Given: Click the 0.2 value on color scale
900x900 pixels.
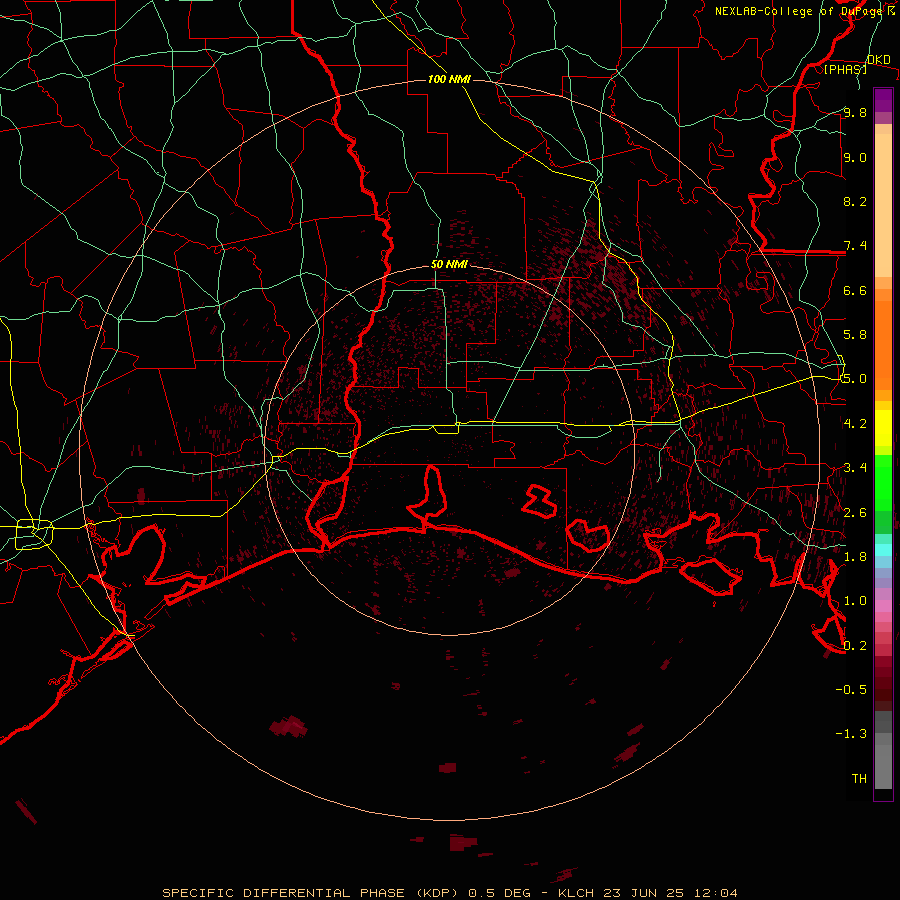Looking at the screenshot, I should [x=855, y=646].
